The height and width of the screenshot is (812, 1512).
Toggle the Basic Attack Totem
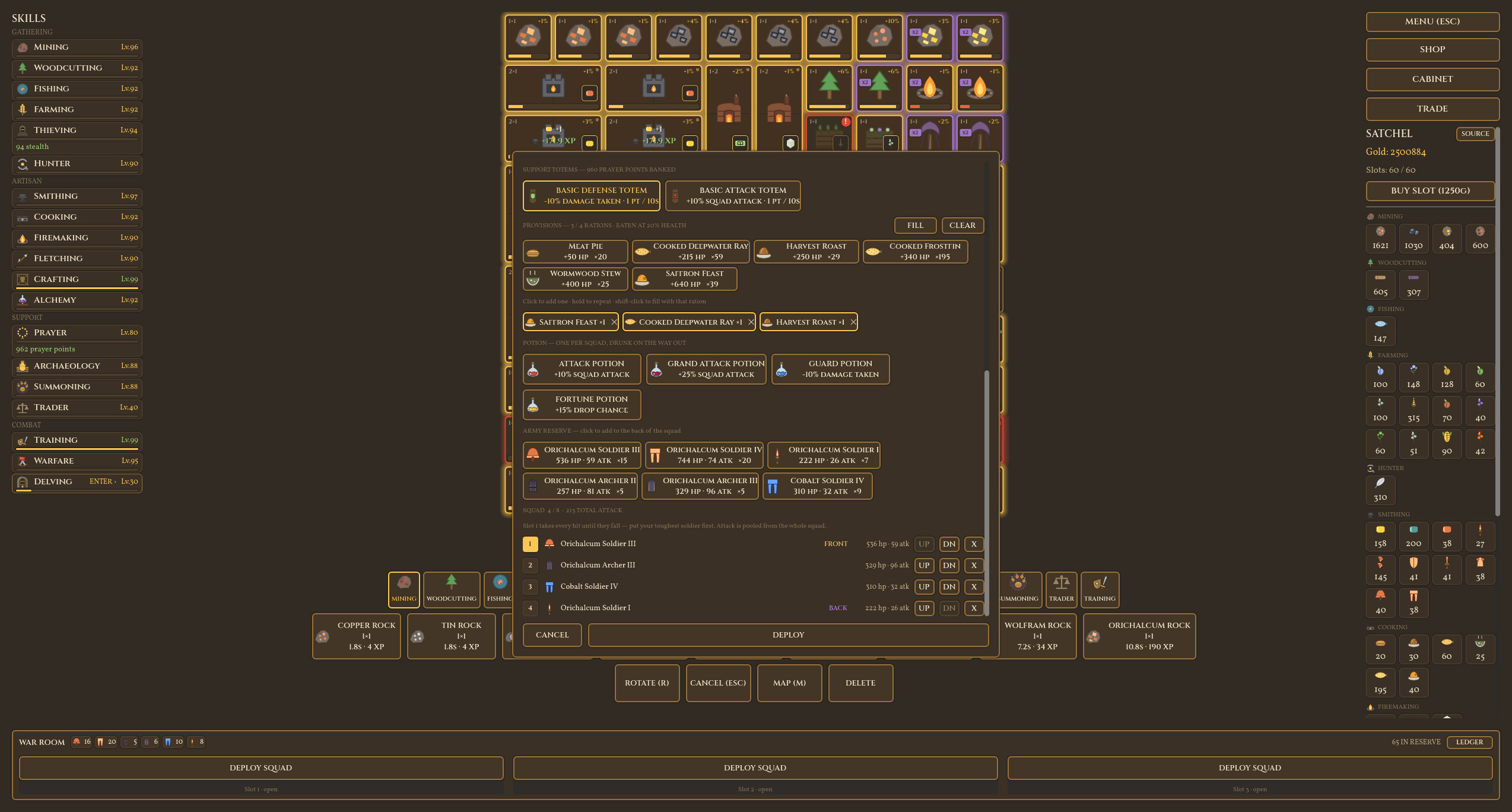coord(733,195)
